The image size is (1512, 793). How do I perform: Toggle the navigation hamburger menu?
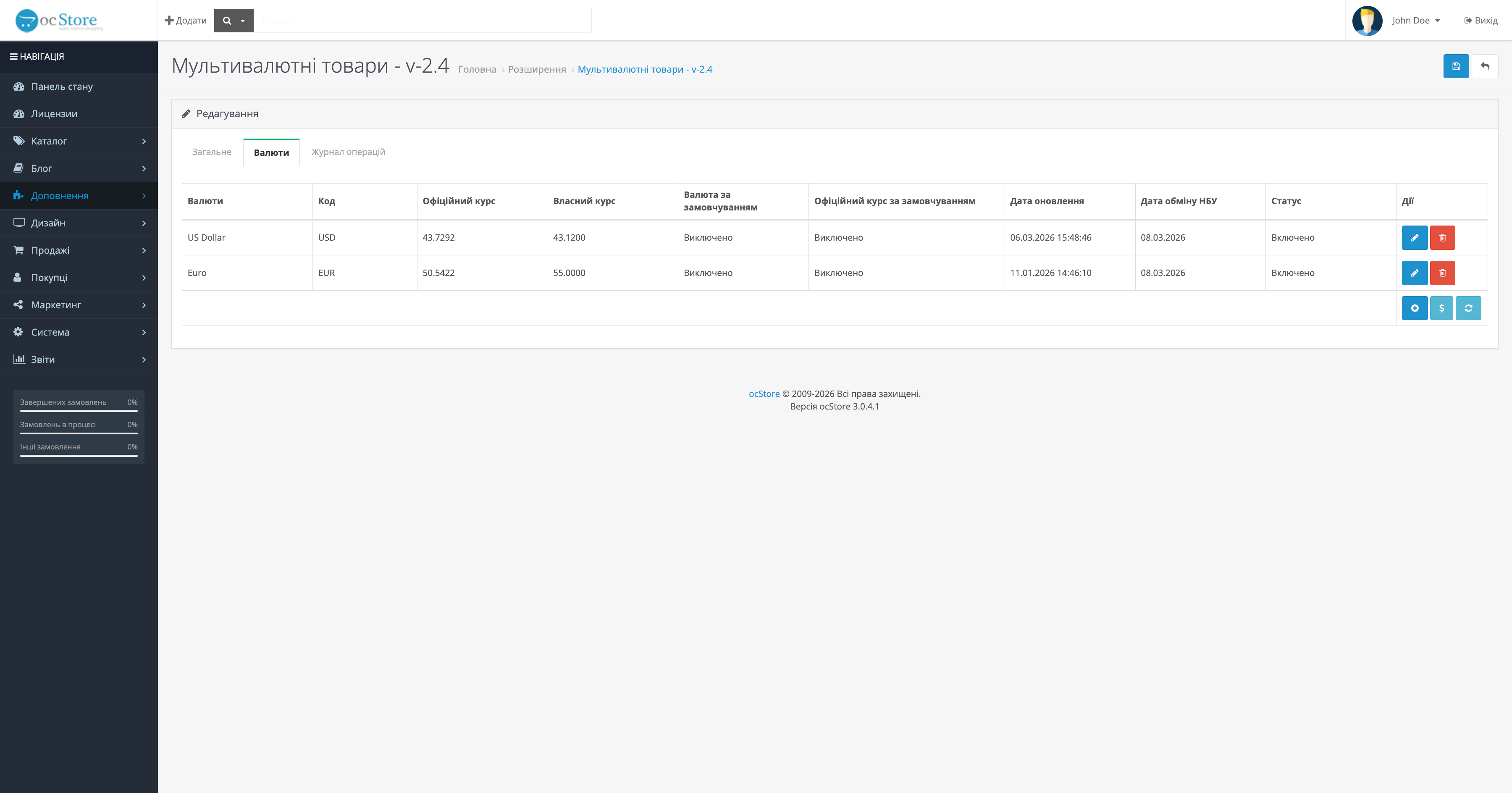click(13, 56)
